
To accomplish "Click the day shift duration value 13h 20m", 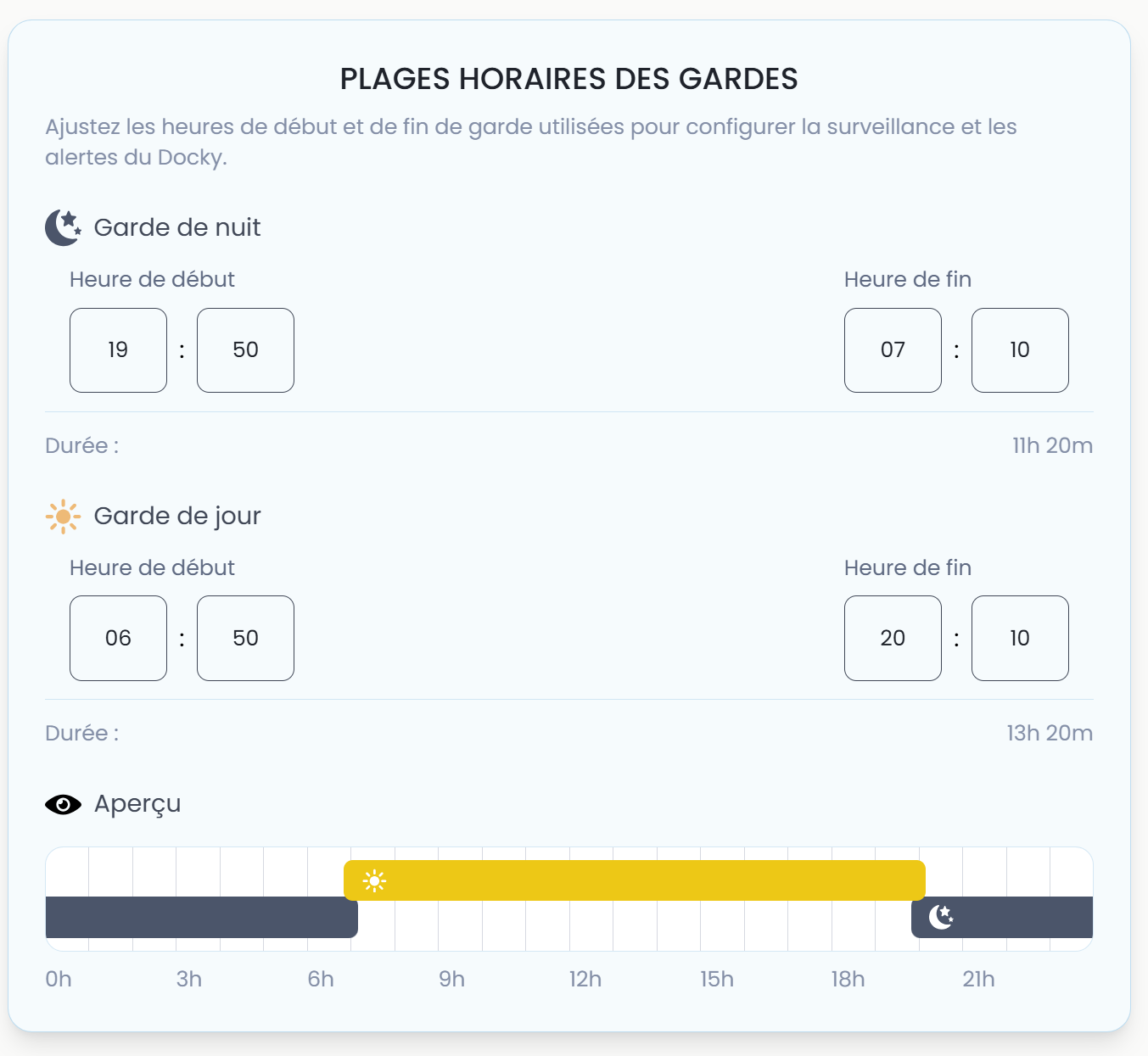I will tap(1050, 734).
